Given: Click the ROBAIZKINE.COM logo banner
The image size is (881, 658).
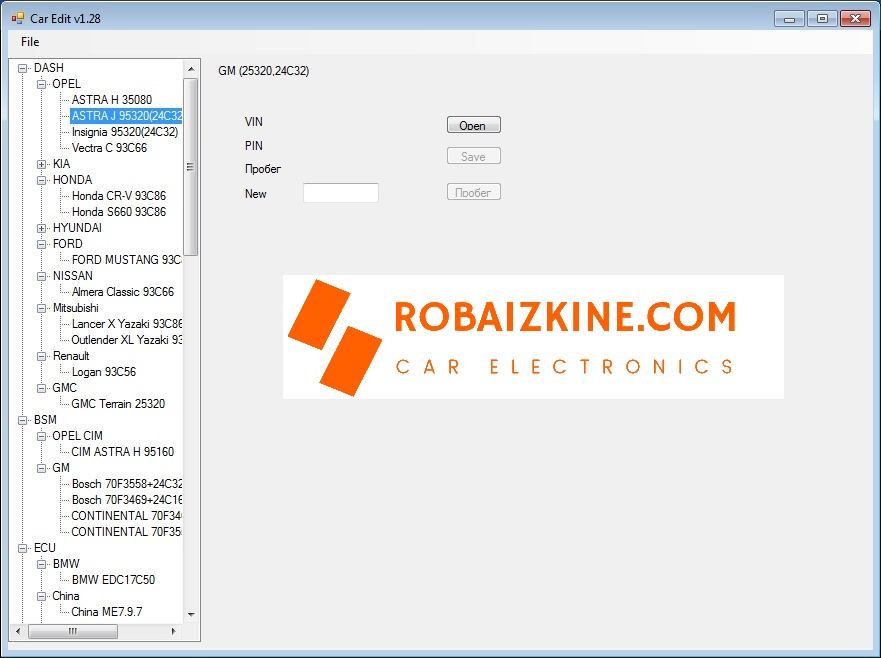Looking at the screenshot, I should (x=532, y=337).
